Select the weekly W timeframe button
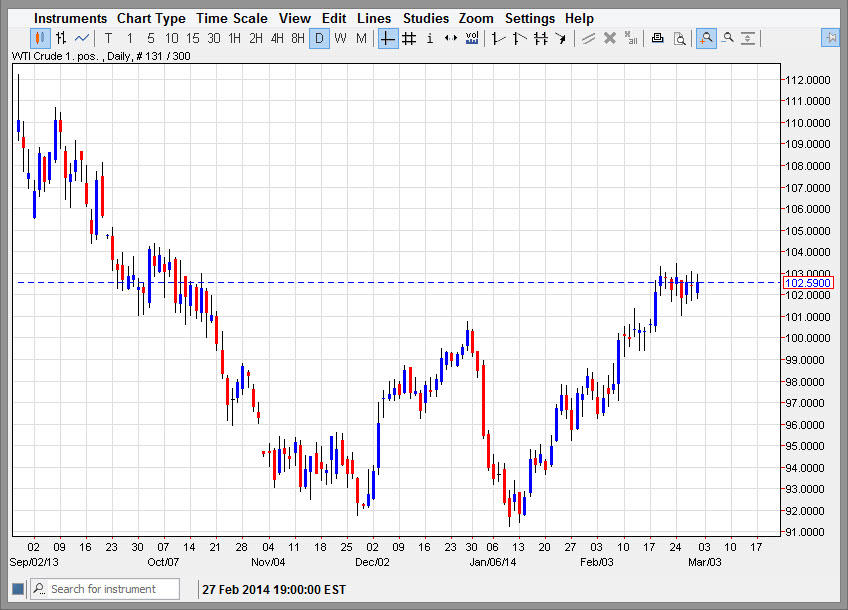The height and width of the screenshot is (610, 848). (x=340, y=39)
